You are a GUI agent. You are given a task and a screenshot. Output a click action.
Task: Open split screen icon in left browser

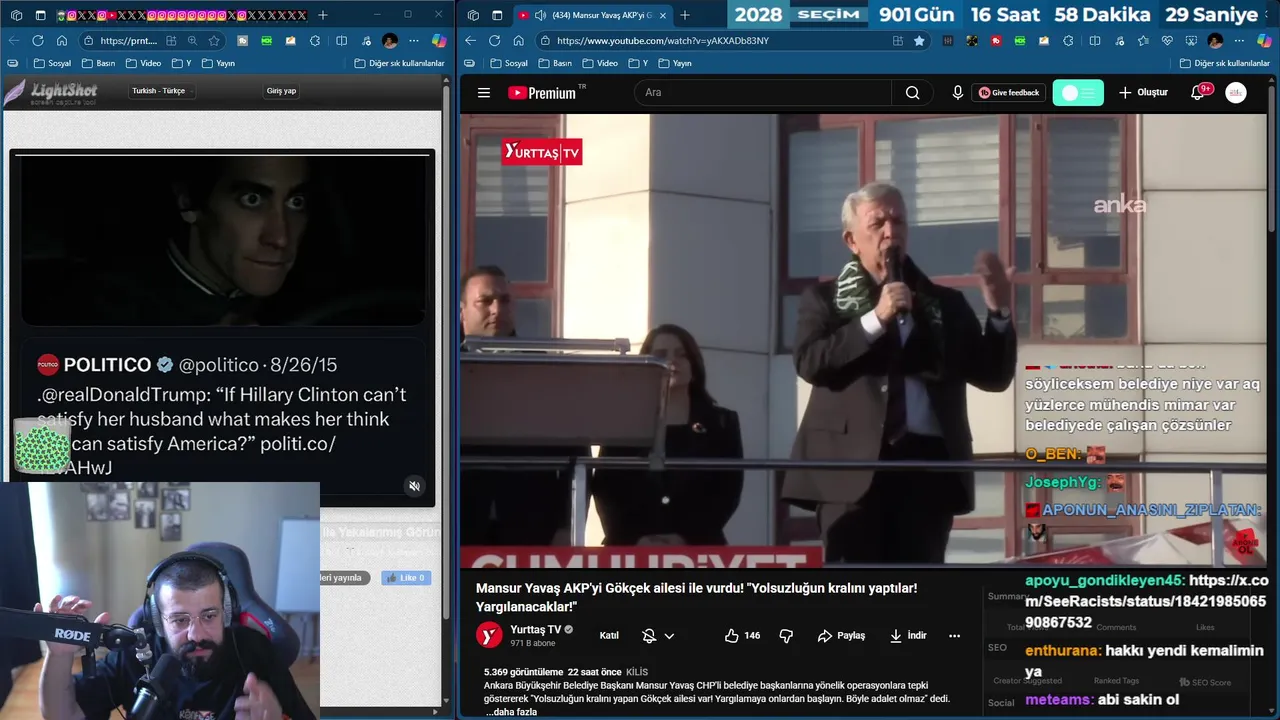341,41
